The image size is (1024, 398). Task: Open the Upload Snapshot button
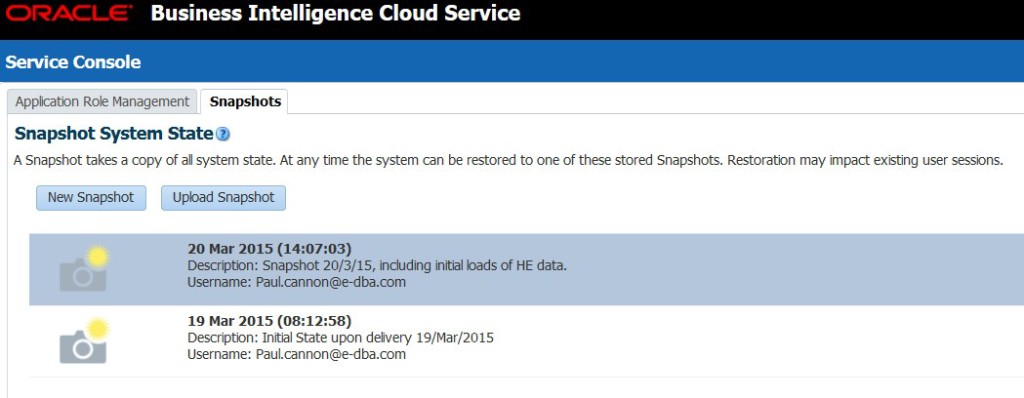(x=223, y=198)
